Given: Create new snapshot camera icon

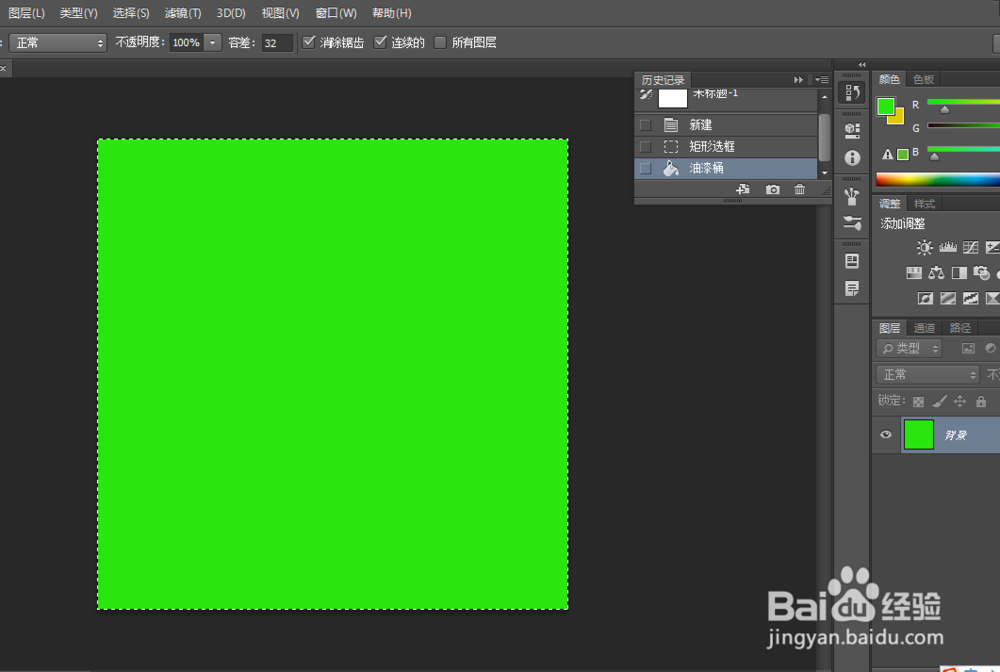Looking at the screenshot, I should [772, 189].
